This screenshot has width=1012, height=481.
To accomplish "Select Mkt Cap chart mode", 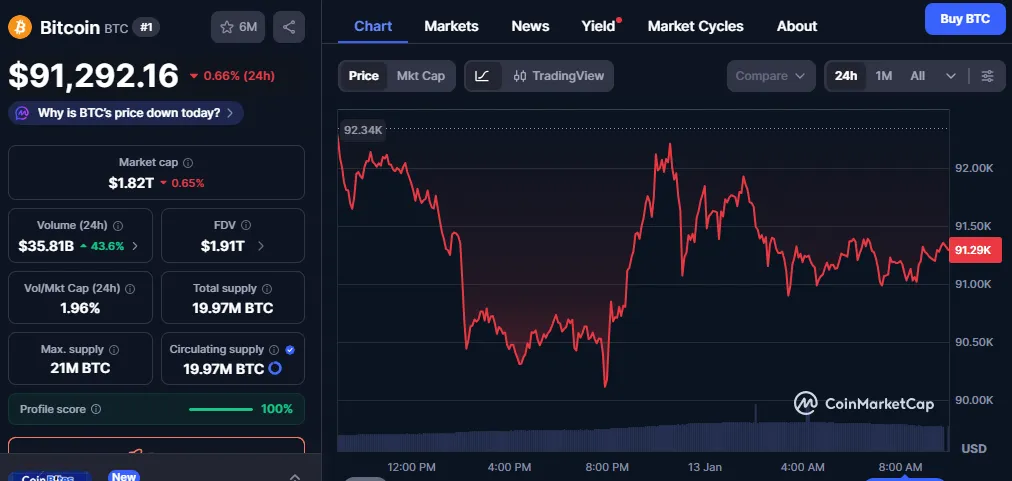I will [x=421, y=76].
